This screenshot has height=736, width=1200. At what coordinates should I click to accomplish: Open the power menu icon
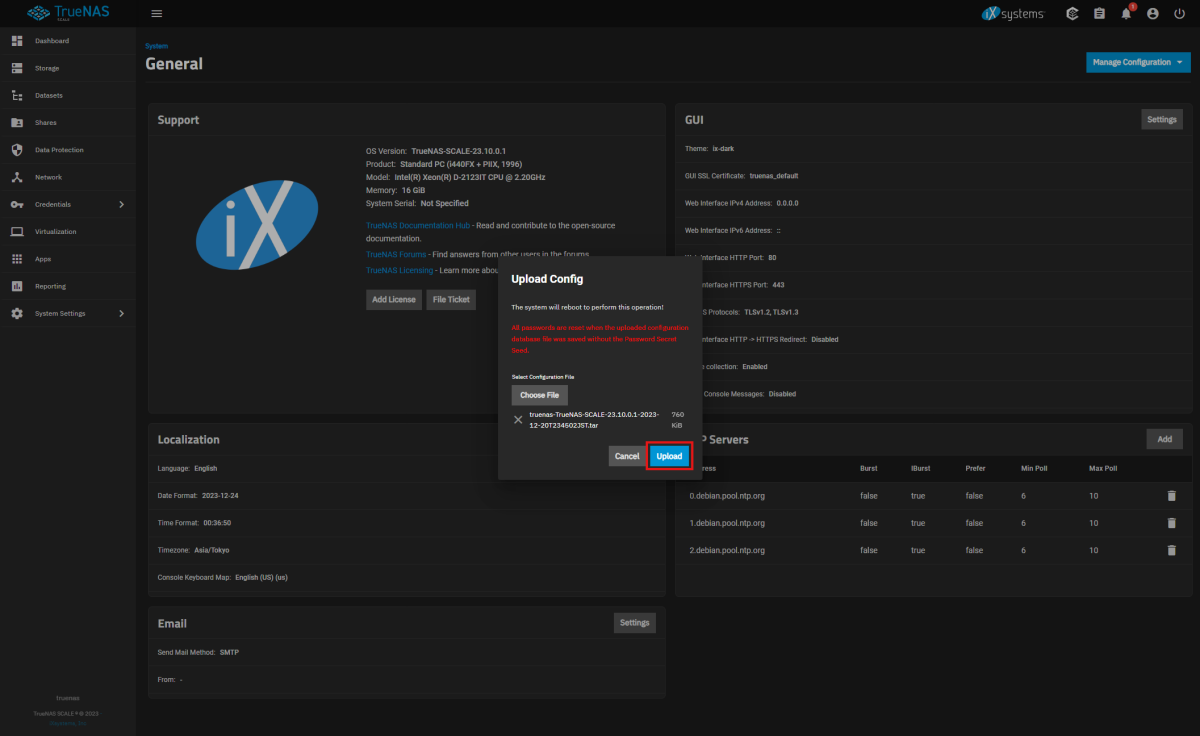pos(1180,14)
